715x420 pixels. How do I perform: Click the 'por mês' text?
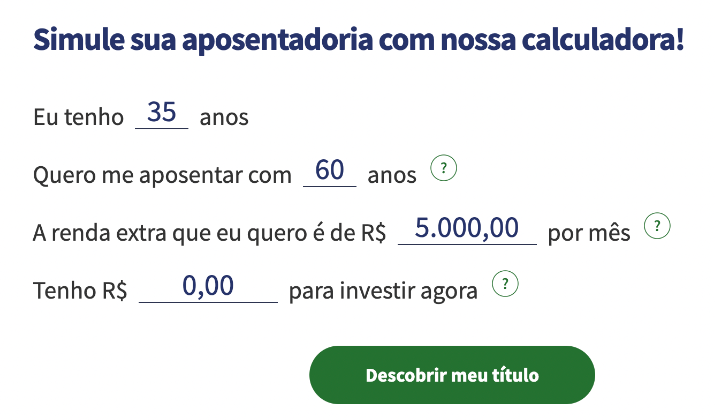pos(589,234)
